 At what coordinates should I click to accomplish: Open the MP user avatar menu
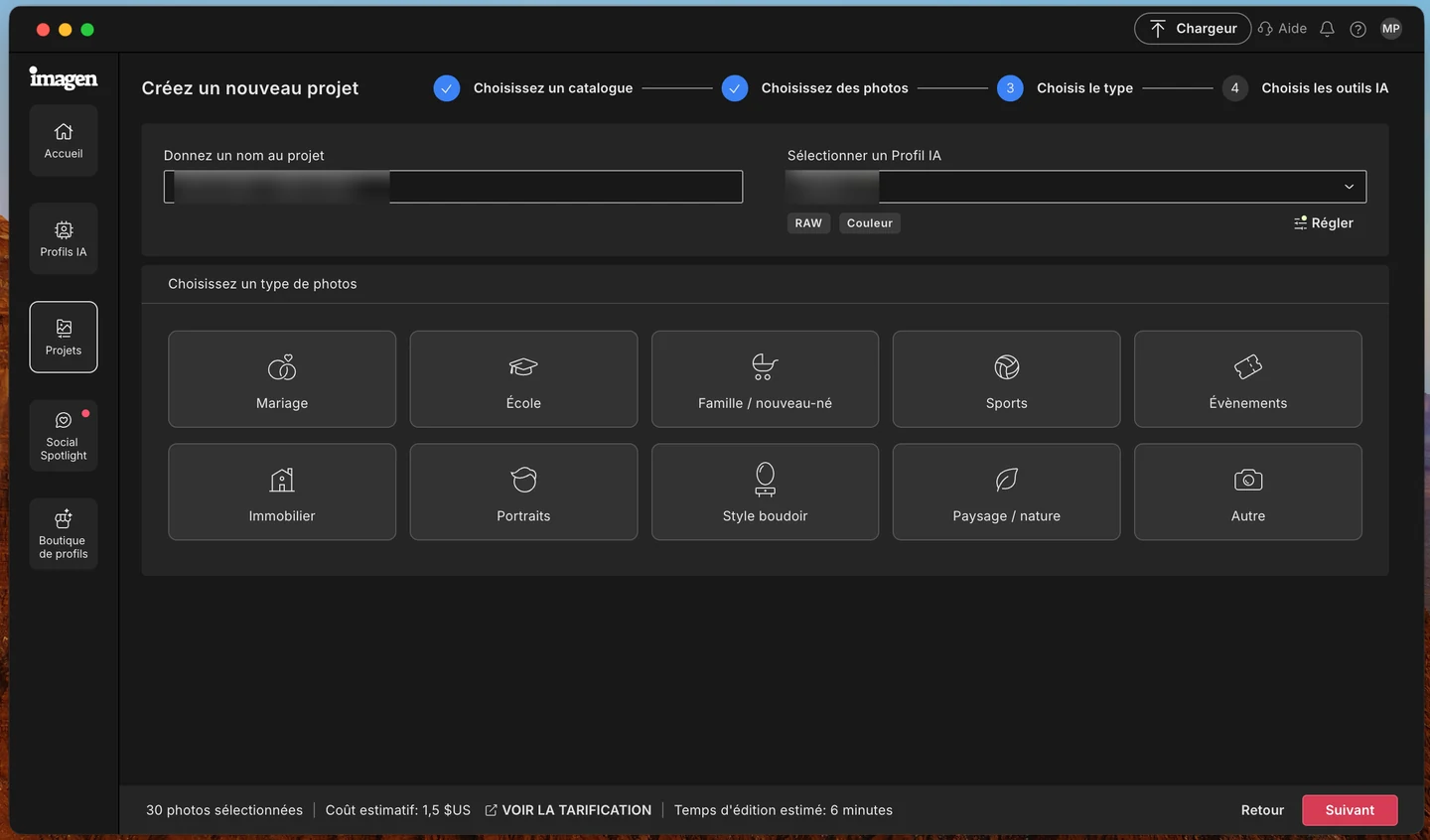tap(1391, 29)
